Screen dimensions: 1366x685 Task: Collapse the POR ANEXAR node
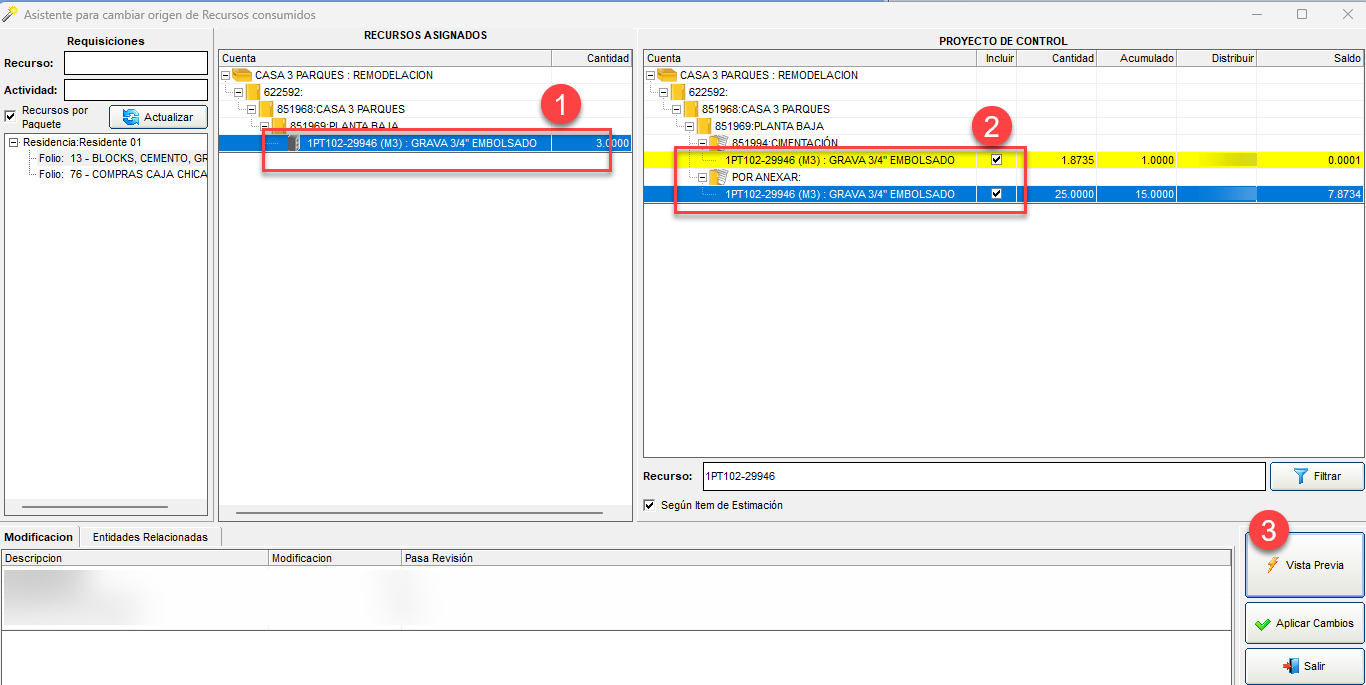(702, 177)
